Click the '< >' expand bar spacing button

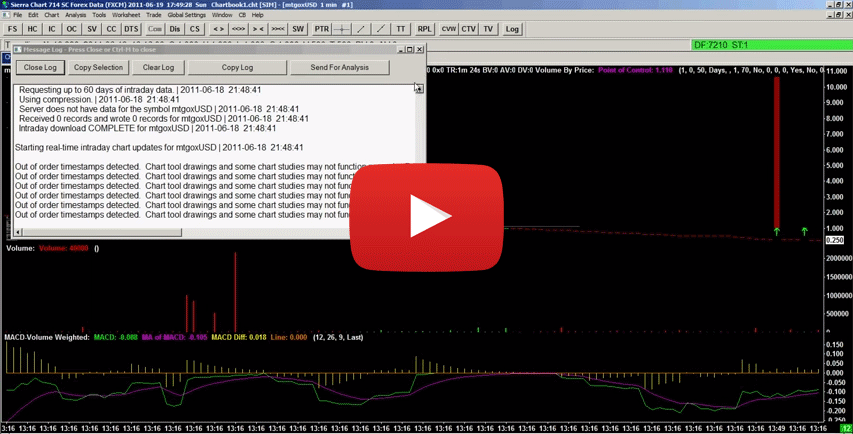pyautogui.click(x=218, y=29)
